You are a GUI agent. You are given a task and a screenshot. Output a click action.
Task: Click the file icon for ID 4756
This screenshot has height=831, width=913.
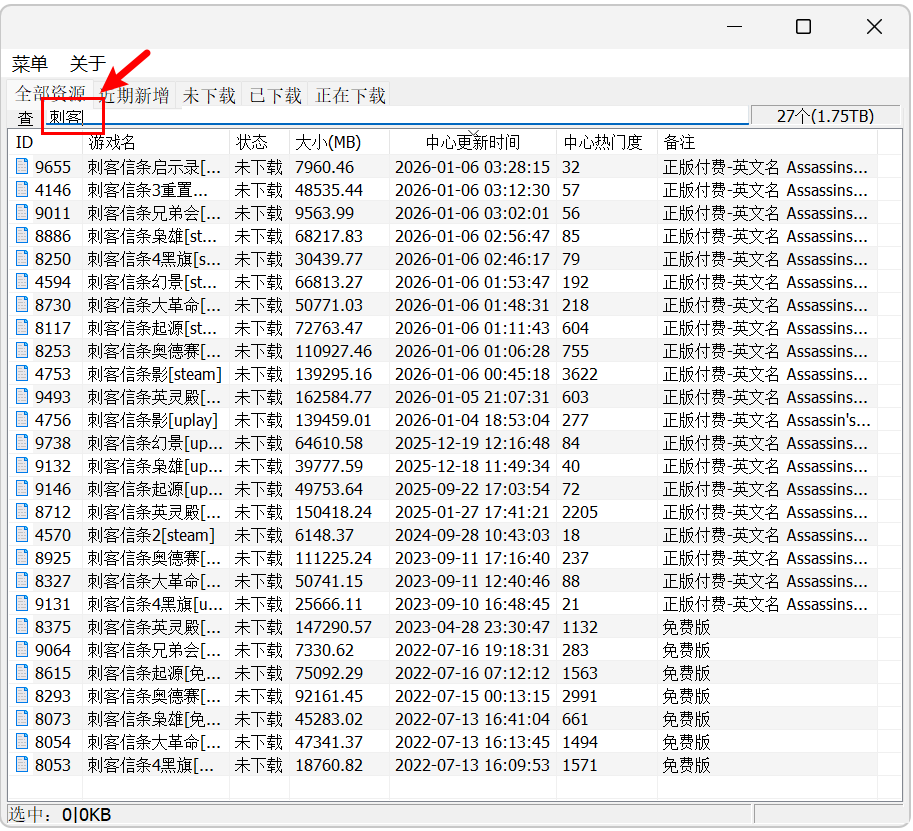coord(22,420)
